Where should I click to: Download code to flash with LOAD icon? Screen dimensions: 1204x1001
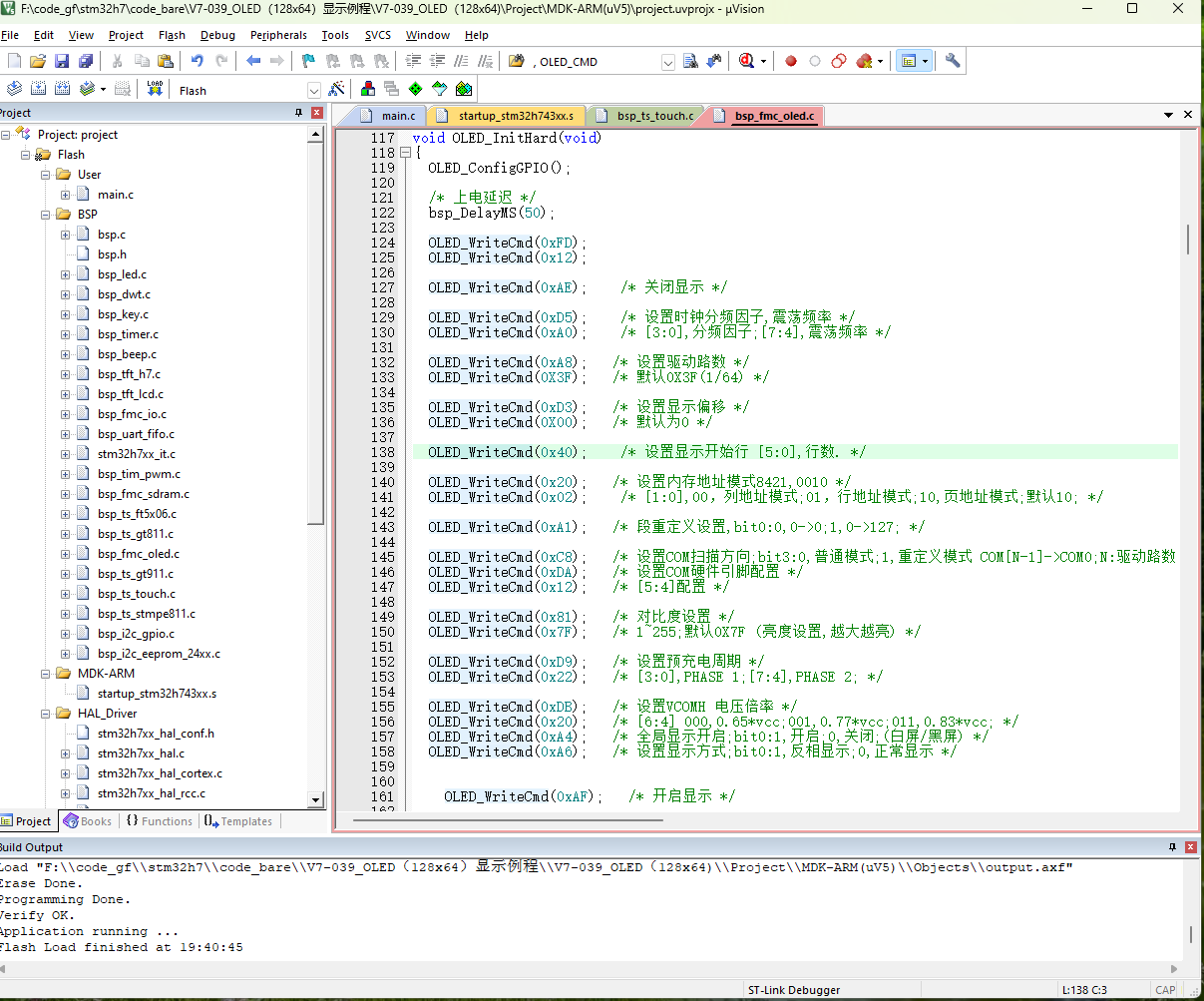(155, 89)
